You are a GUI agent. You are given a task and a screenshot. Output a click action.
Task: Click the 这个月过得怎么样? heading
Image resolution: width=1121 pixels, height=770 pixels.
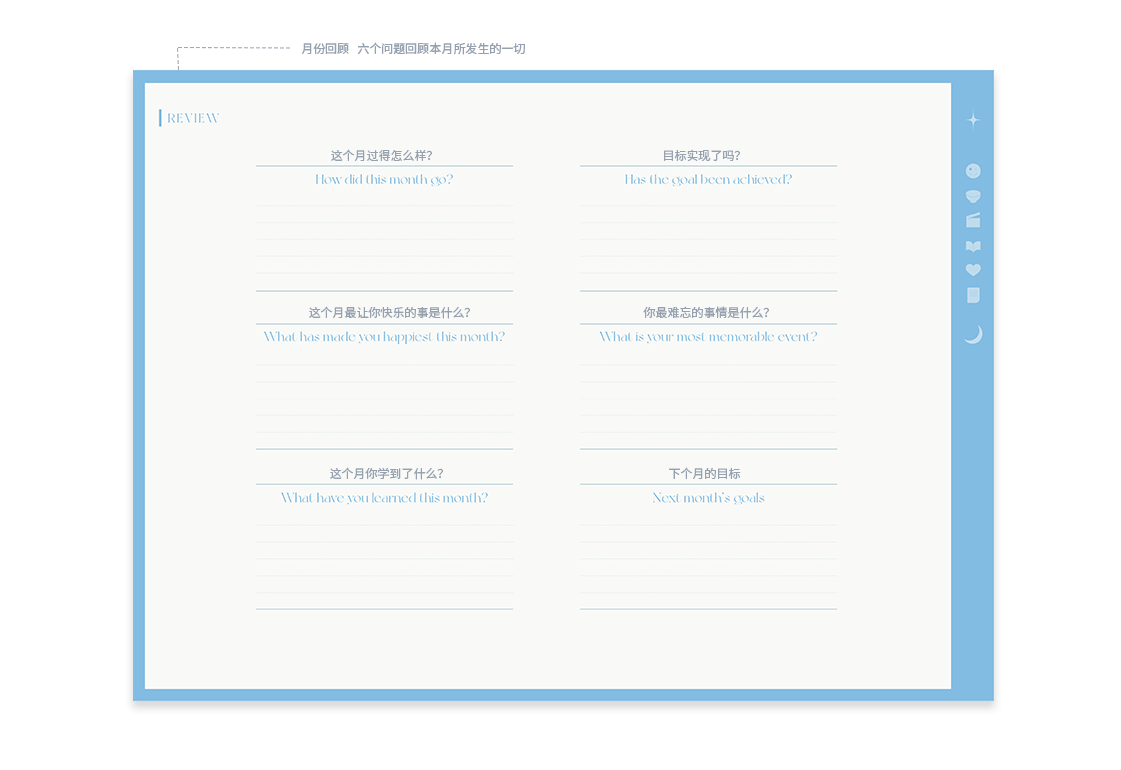(x=381, y=156)
